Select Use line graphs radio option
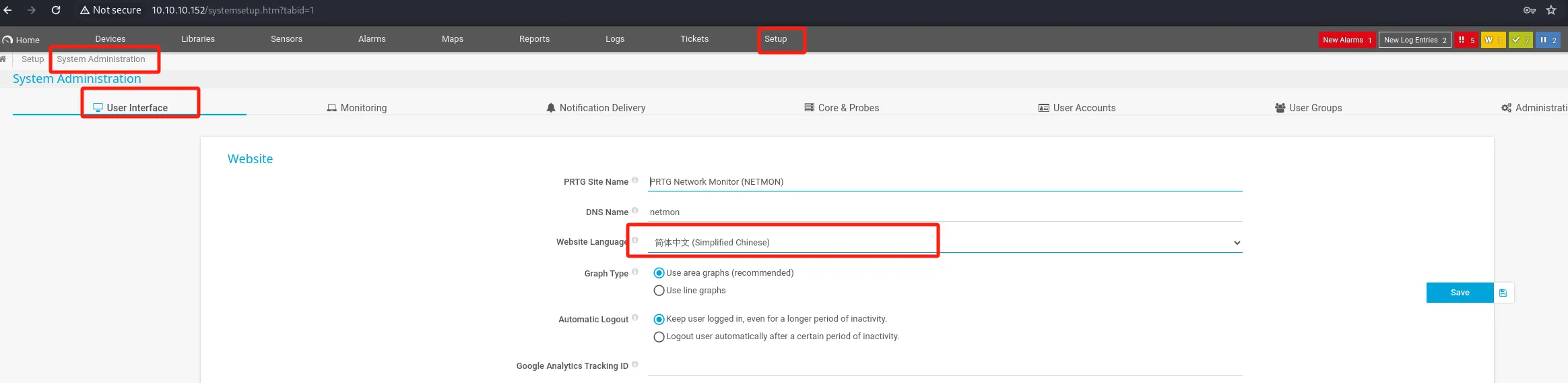Screen dimensions: 1568x383 pos(659,291)
